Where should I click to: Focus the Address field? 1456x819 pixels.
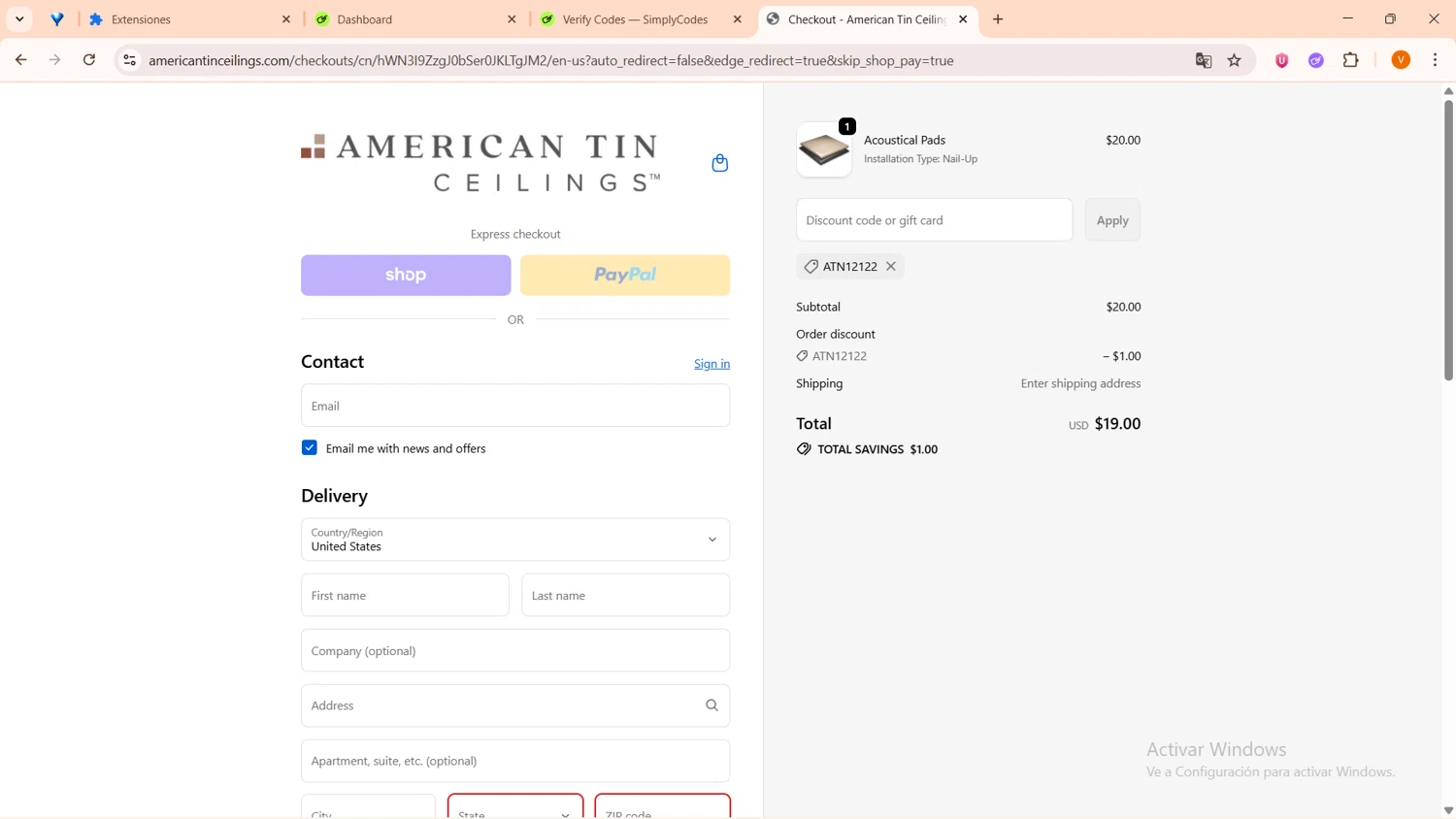click(515, 705)
